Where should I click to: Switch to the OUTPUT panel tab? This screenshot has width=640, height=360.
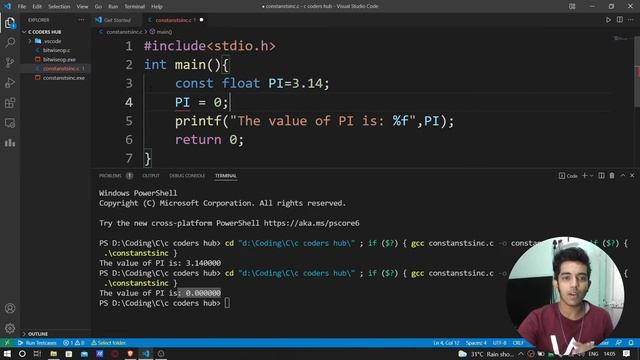pyautogui.click(x=151, y=176)
